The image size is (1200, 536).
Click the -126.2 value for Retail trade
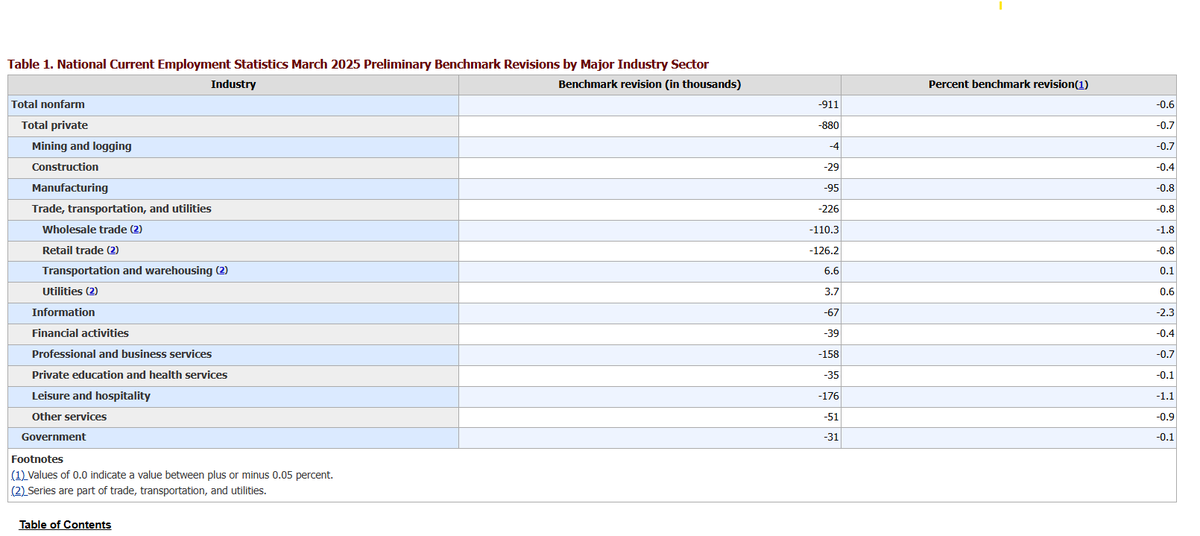(824, 251)
